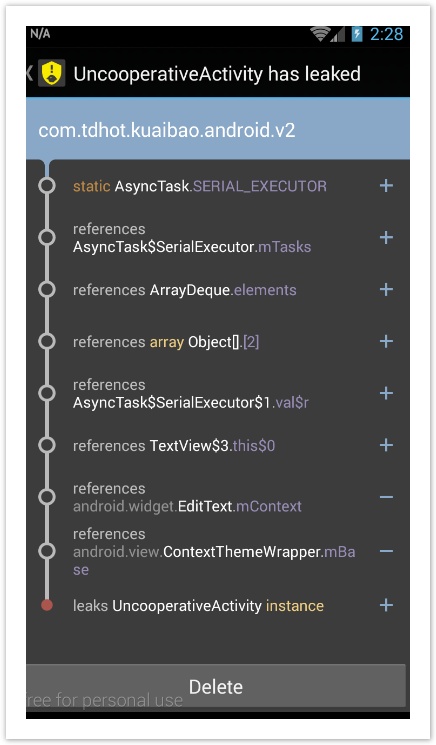Tap the SERIAL_EXECUTOR node circle
The width and height of the screenshot is (436, 745).
pos(47,185)
